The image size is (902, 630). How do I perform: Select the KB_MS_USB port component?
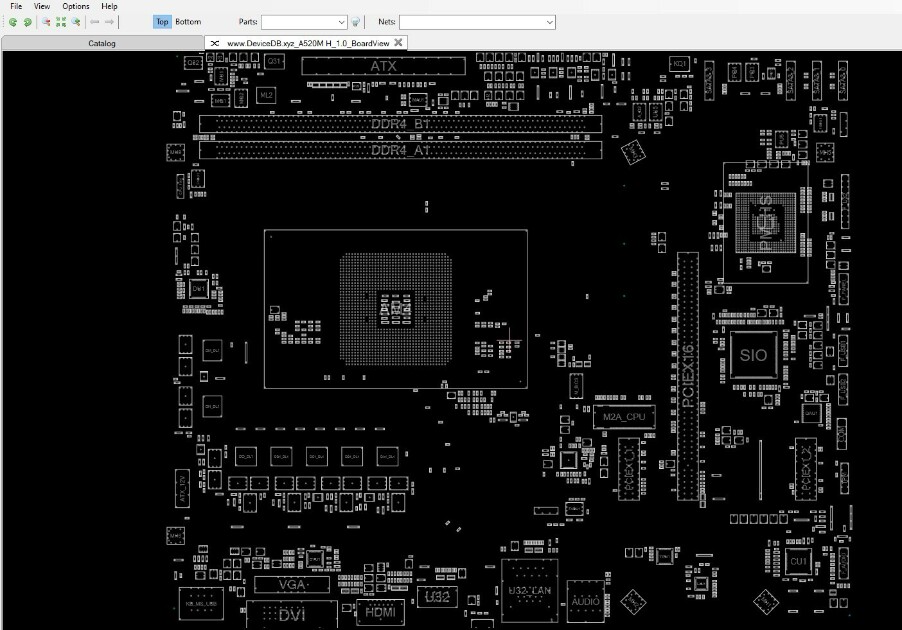201,604
